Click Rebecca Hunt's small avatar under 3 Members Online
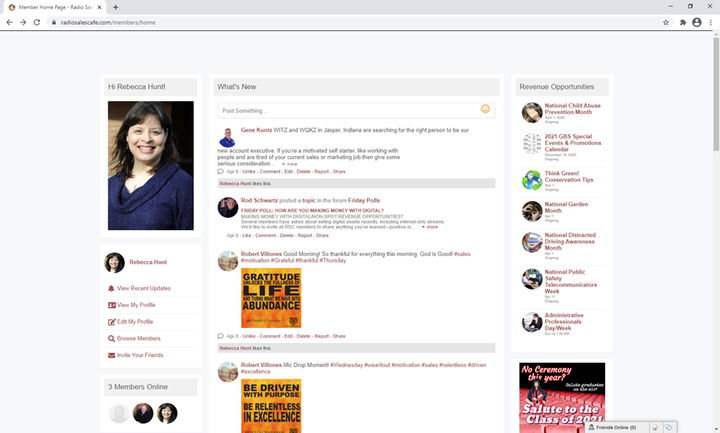Viewport: 720px width, 433px height. (167, 413)
